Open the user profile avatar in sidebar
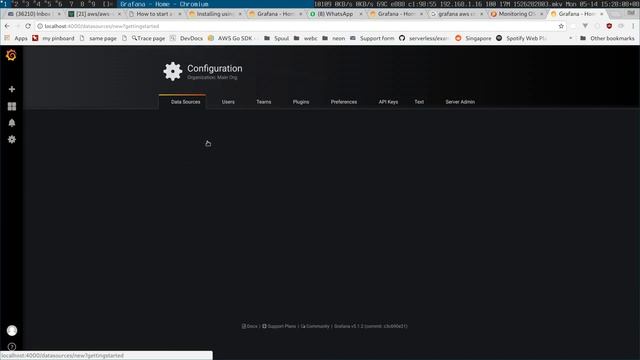640x360 pixels. pos(12,330)
